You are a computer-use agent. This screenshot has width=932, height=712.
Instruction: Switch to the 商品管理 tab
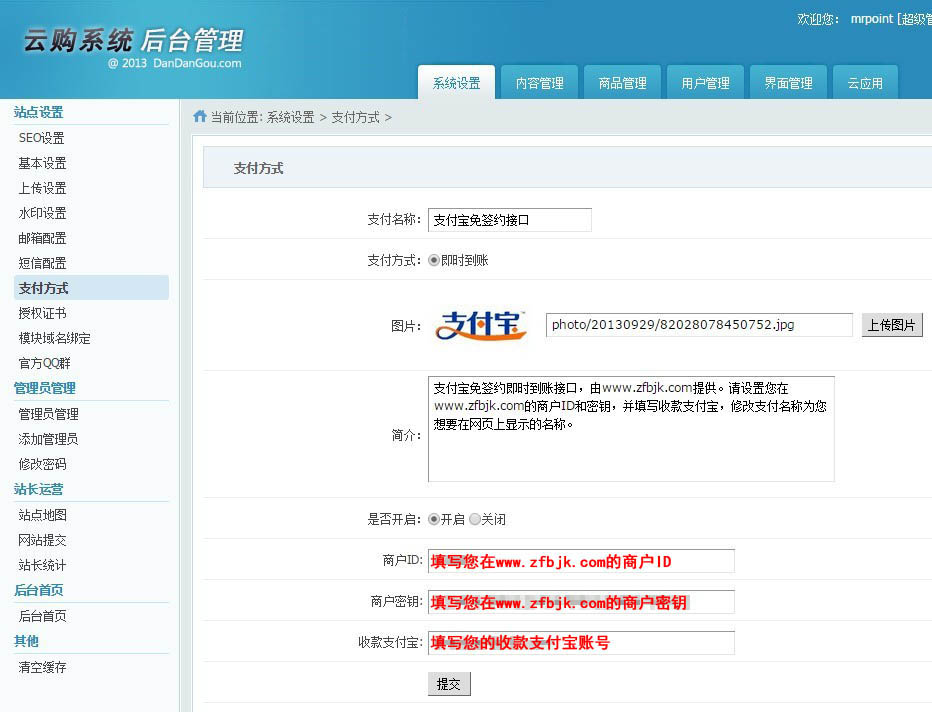click(x=622, y=83)
